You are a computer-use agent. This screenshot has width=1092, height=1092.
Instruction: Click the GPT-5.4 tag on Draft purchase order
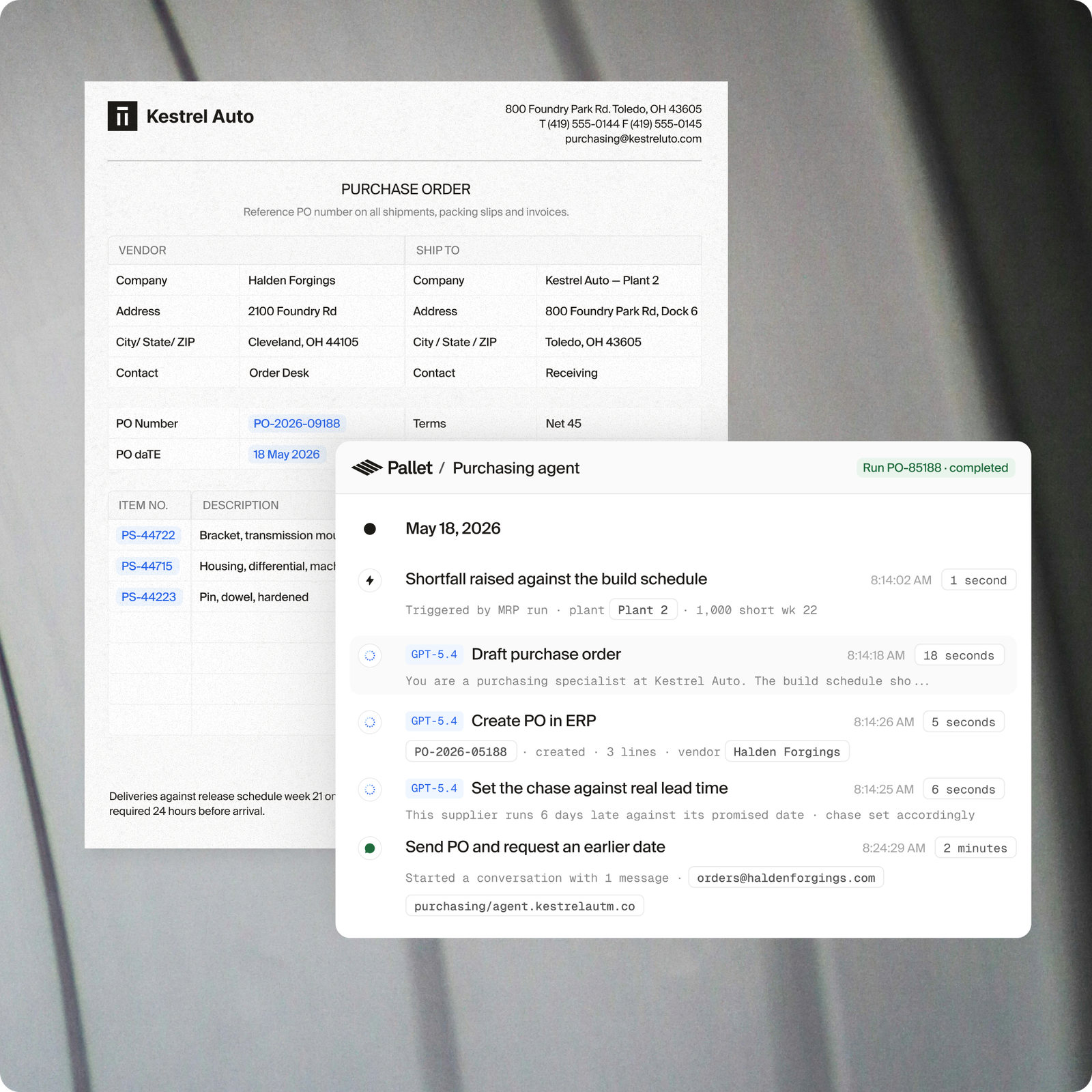coord(434,655)
